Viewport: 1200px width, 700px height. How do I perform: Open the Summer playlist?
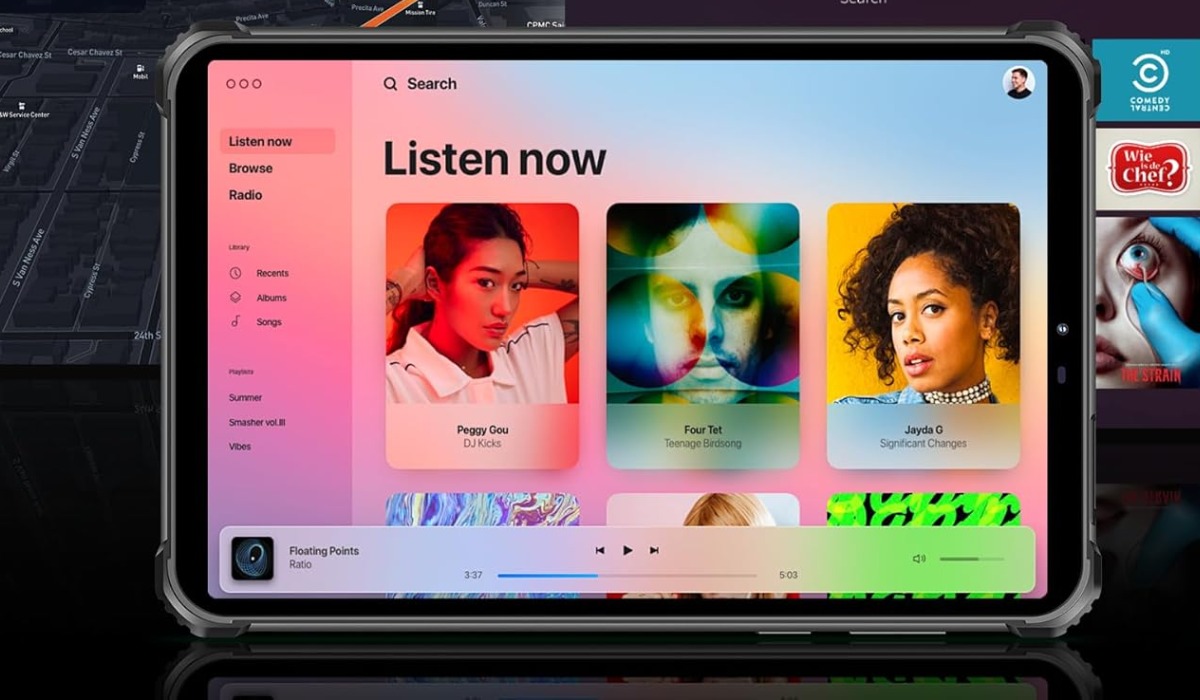(x=245, y=397)
